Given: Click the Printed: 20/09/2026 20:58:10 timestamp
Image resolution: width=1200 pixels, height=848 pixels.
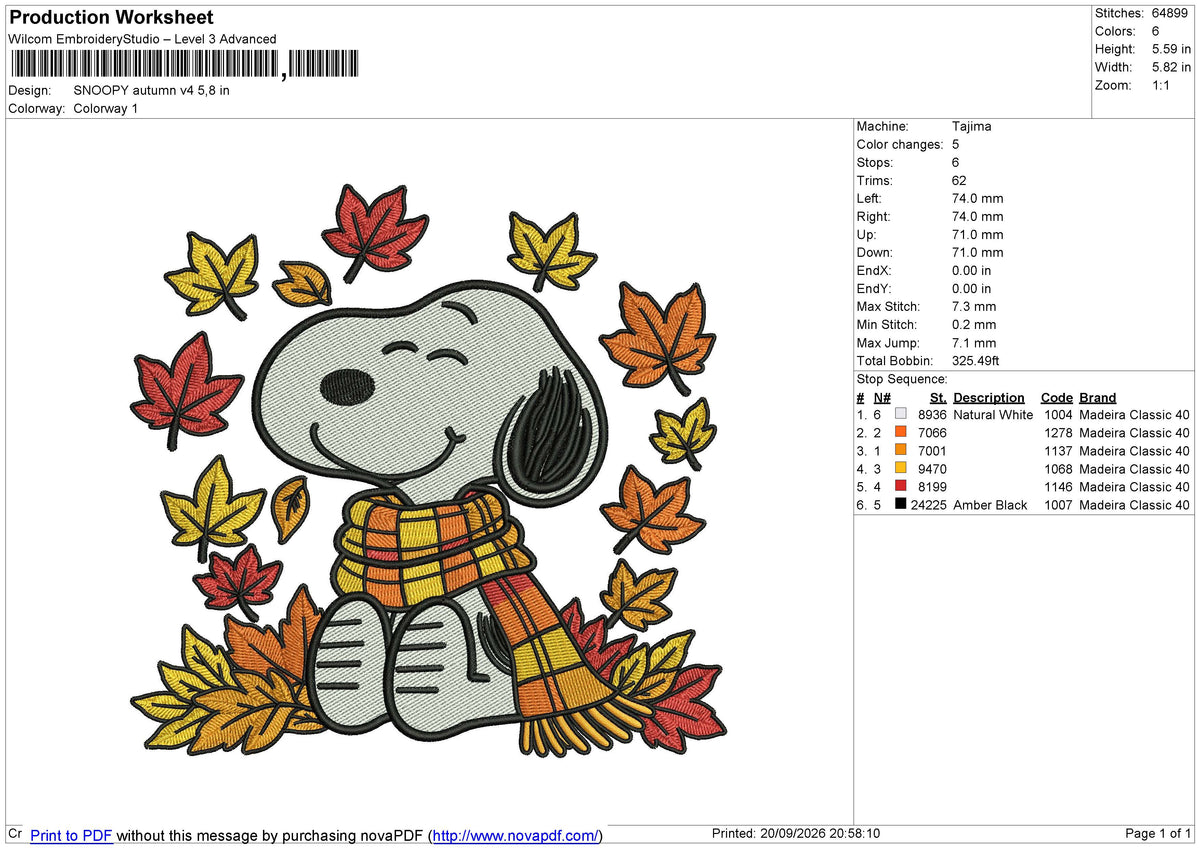Looking at the screenshot, I should point(795,834).
